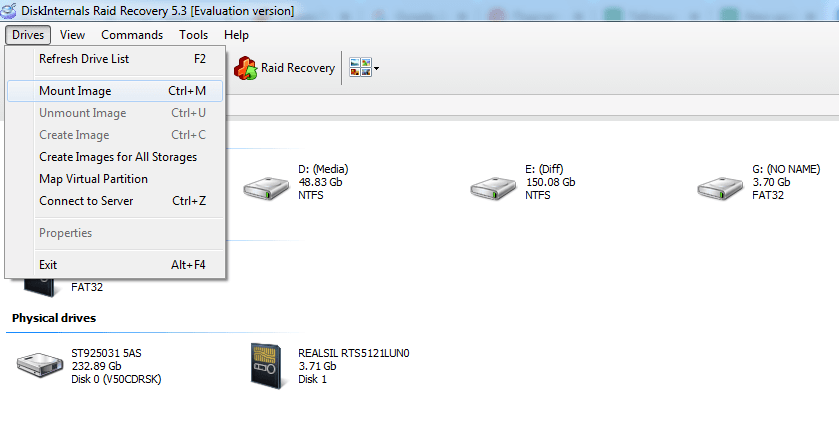Select the E: (Diff) drive icon

coord(497,187)
